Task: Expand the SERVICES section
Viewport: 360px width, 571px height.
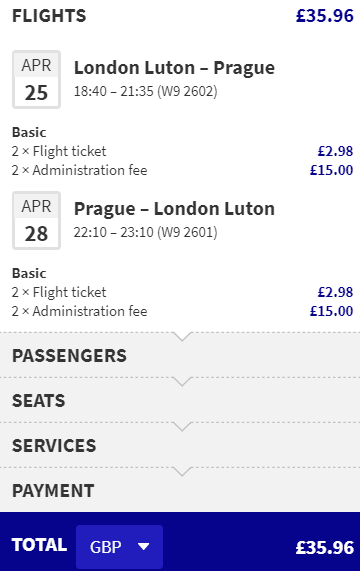Action: (180, 445)
